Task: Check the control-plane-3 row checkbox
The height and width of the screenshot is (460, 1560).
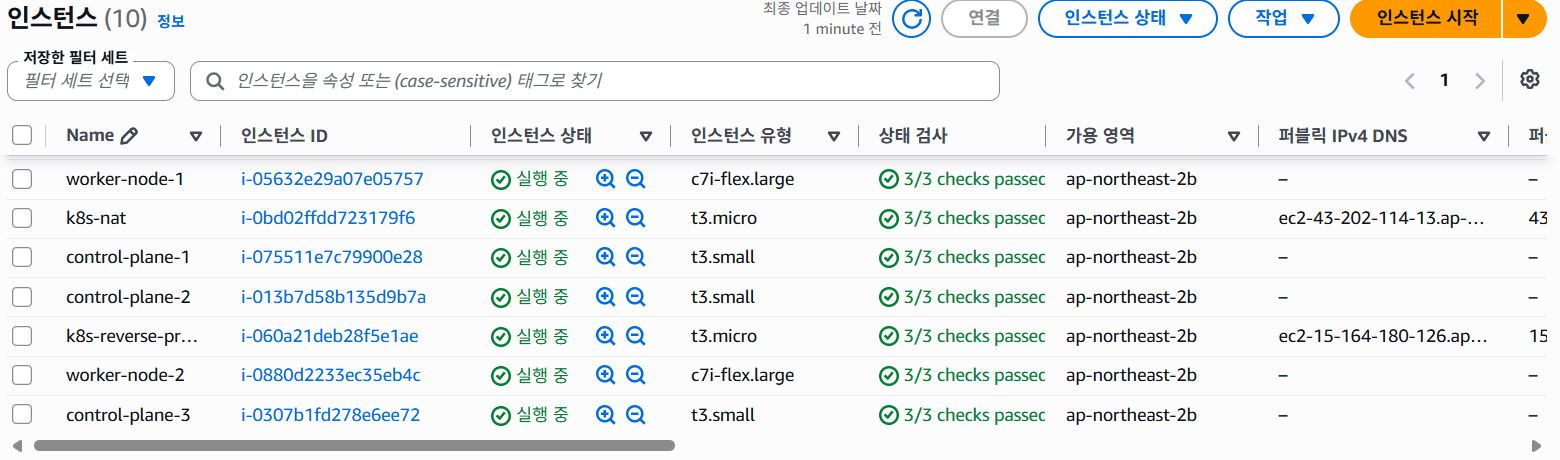Action: (22, 414)
